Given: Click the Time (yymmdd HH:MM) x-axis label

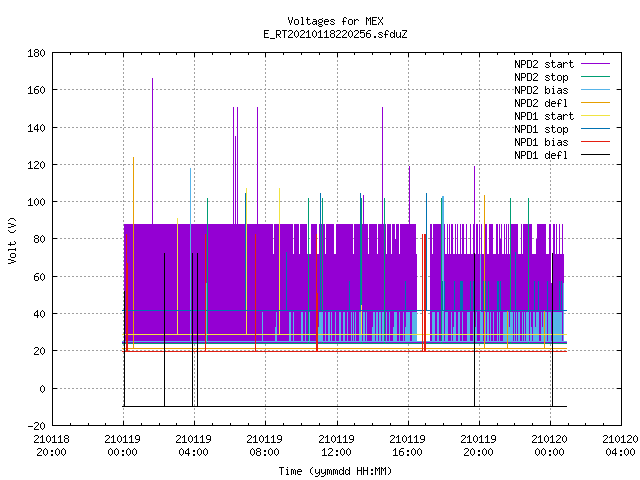Looking at the screenshot, I should tap(336, 471).
